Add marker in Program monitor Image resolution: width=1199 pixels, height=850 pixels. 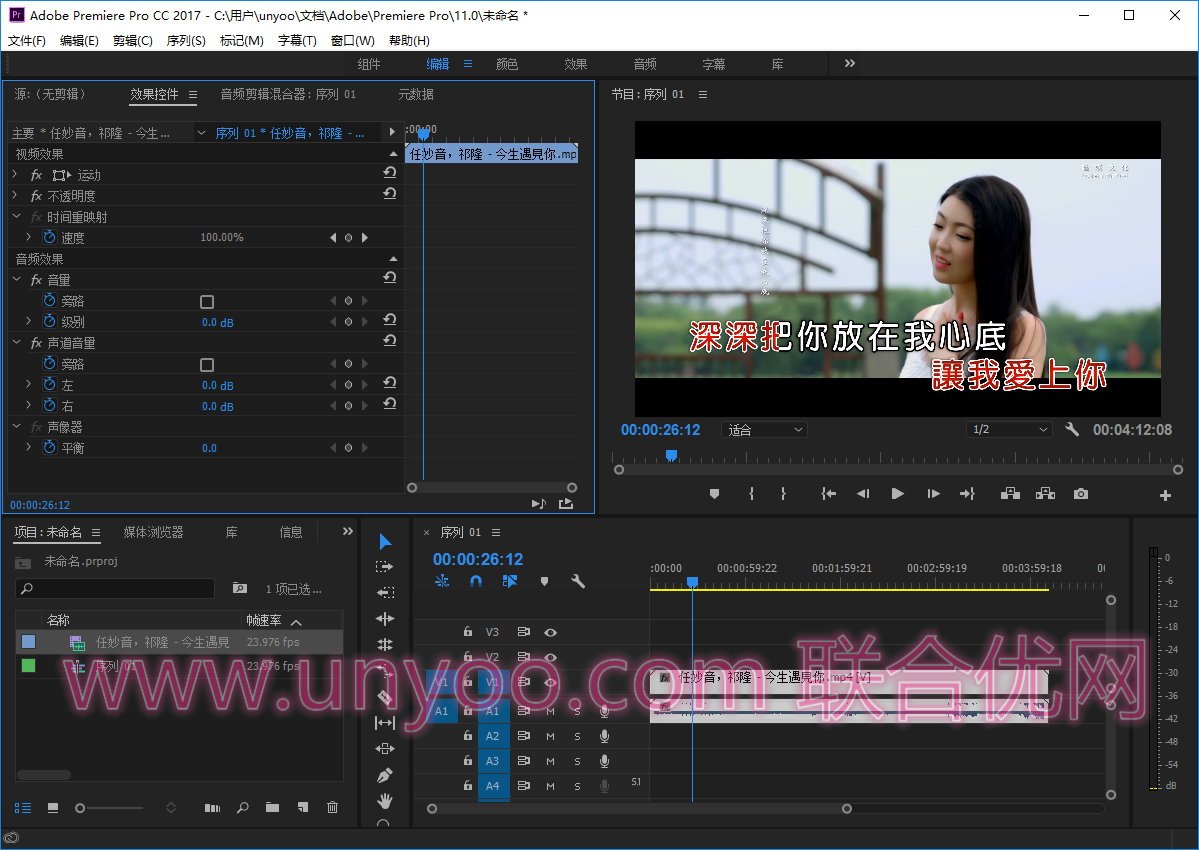(x=714, y=494)
